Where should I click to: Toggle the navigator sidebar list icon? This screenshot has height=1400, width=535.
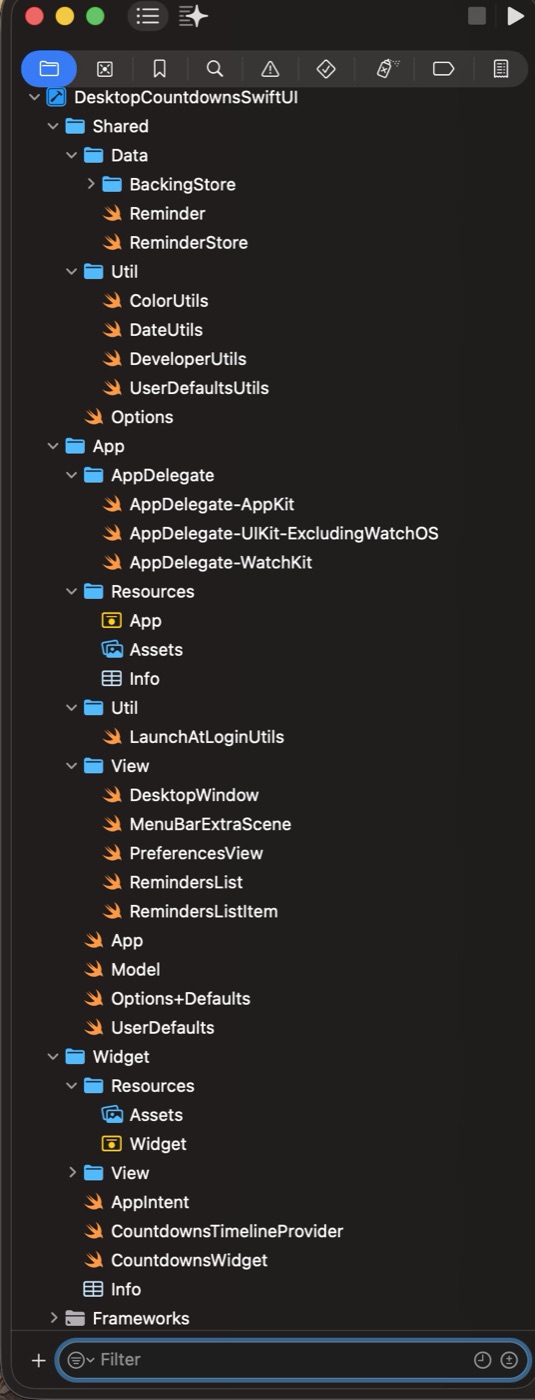(148, 16)
